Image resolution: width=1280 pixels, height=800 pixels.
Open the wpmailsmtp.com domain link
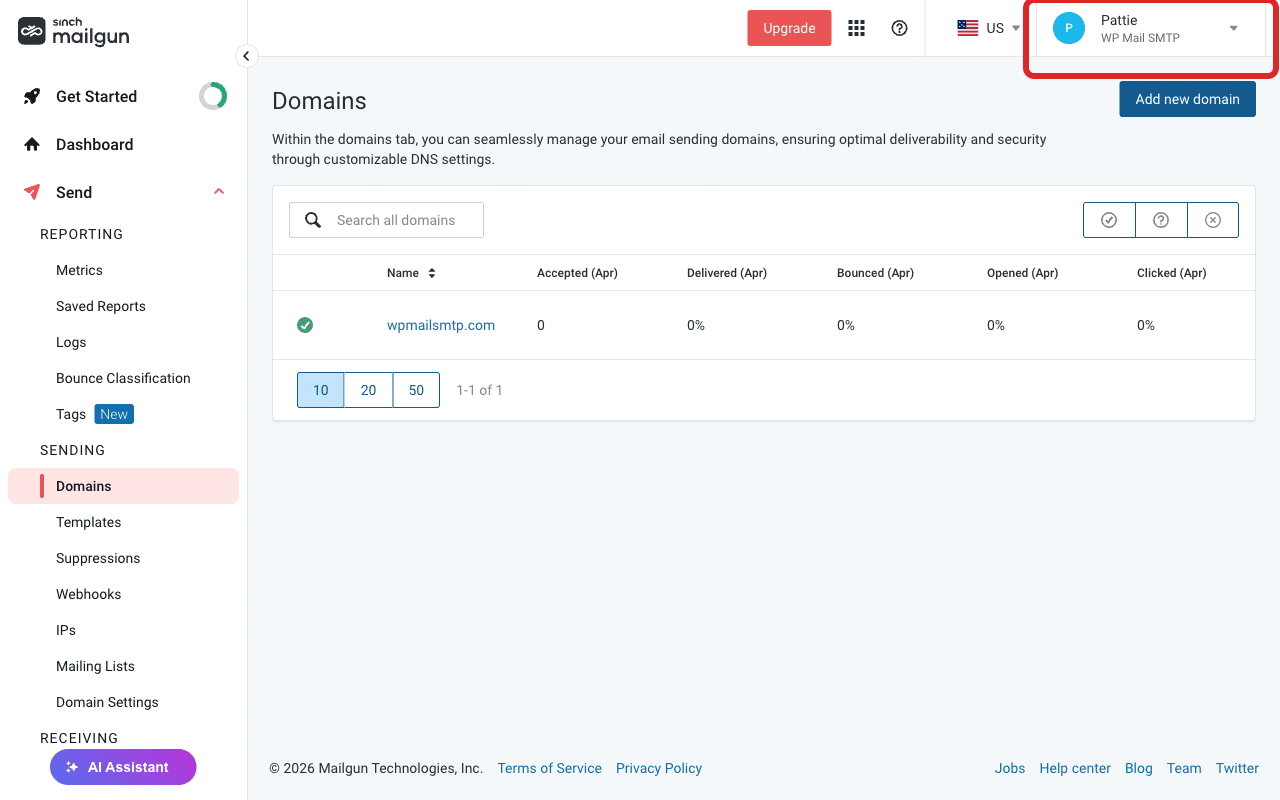coord(441,325)
